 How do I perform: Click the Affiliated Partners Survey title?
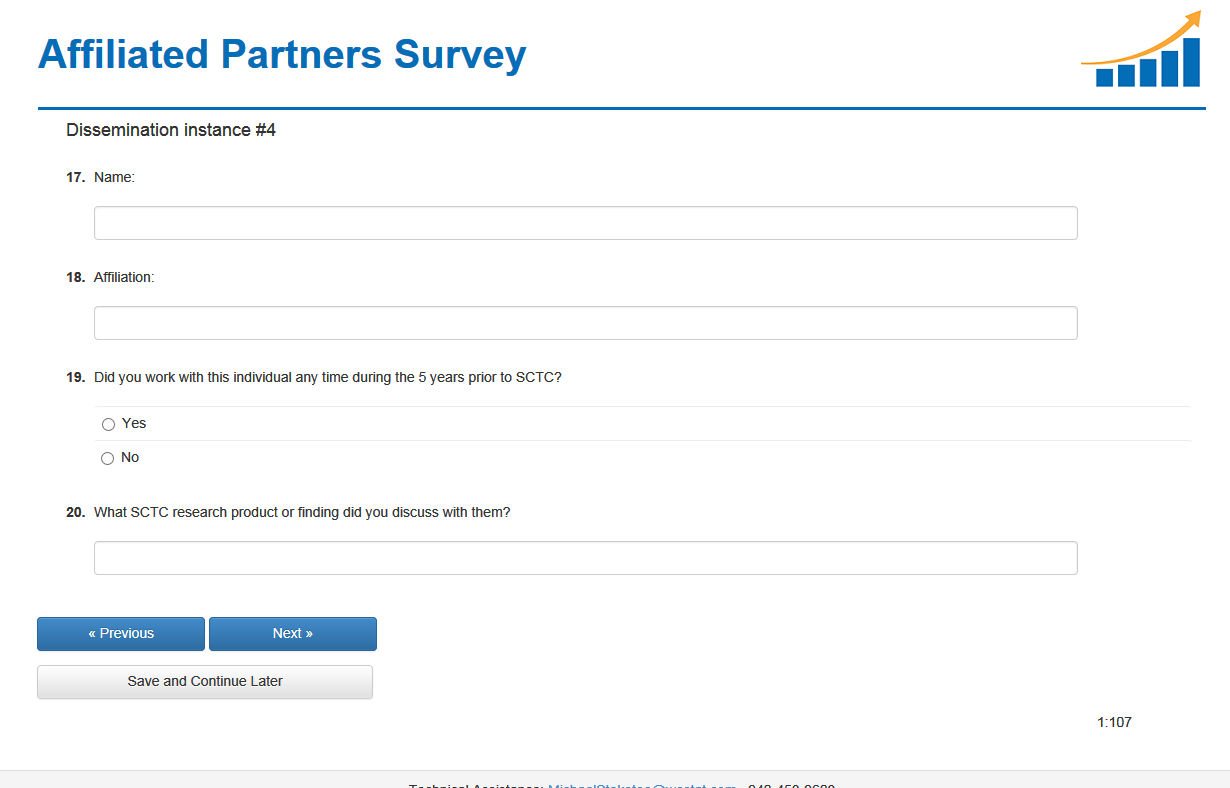pos(282,55)
